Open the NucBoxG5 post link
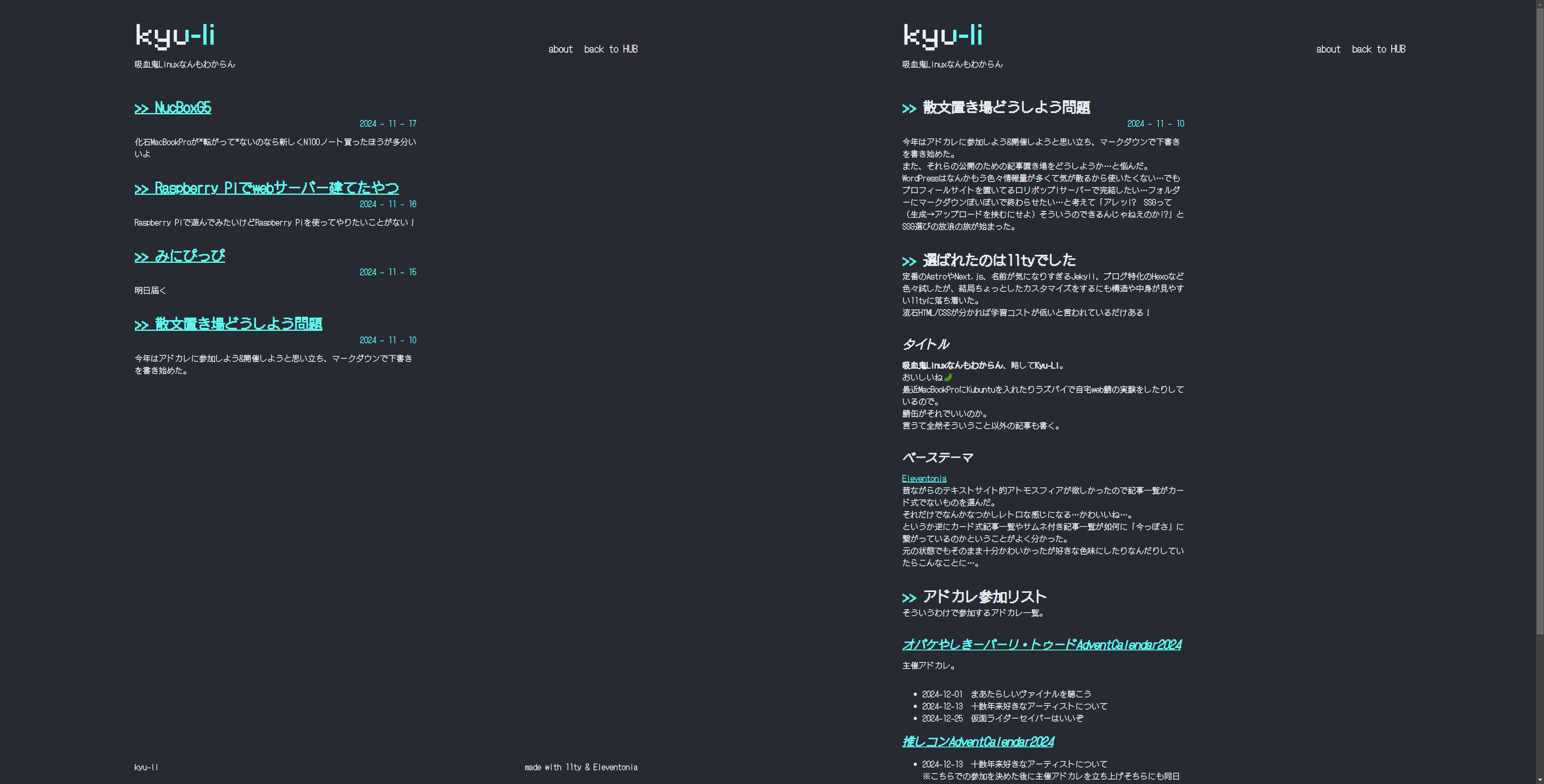This screenshot has height=784, width=1544. [x=173, y=107]
